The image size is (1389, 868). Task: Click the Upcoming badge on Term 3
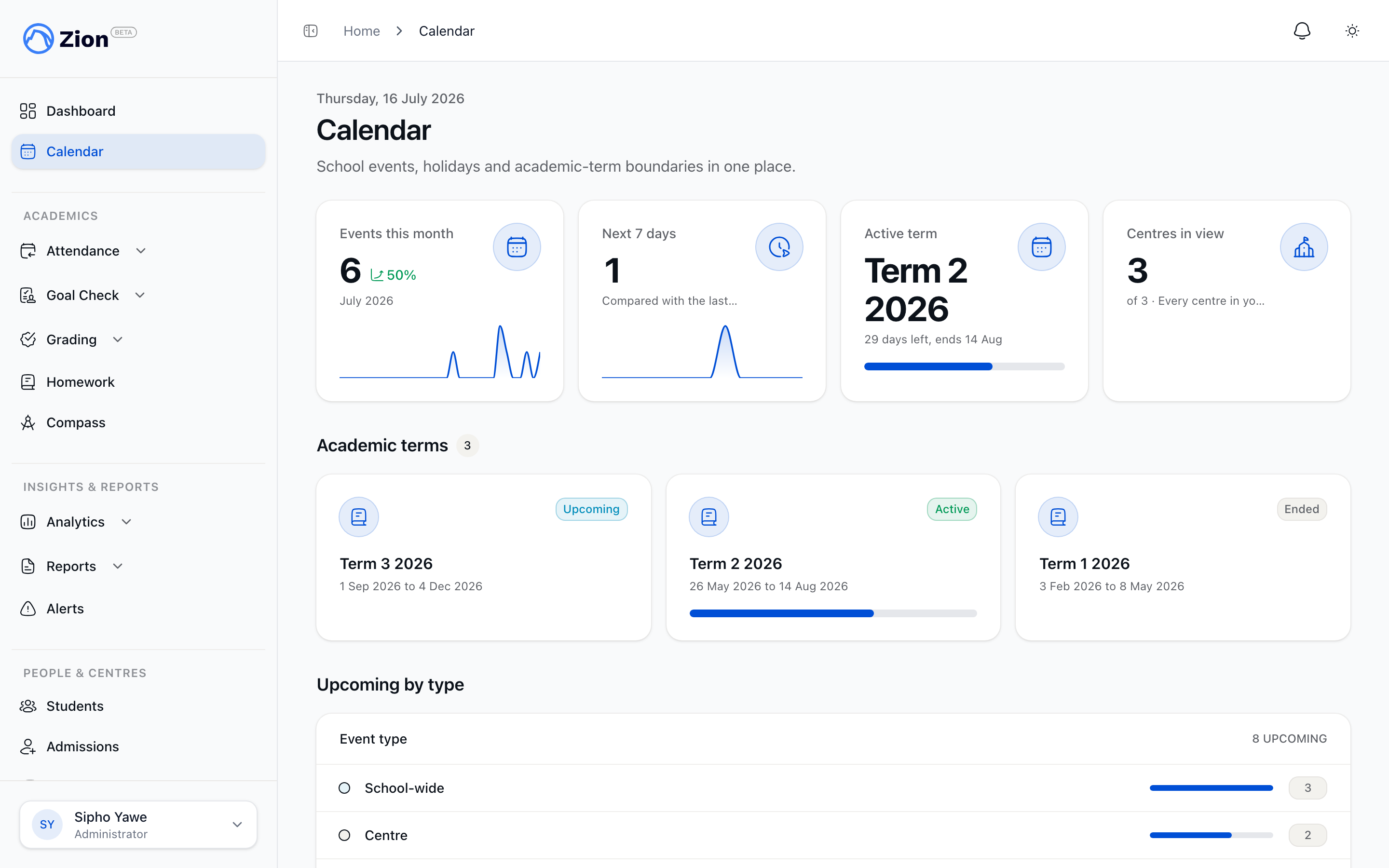[x=591, y=509]
